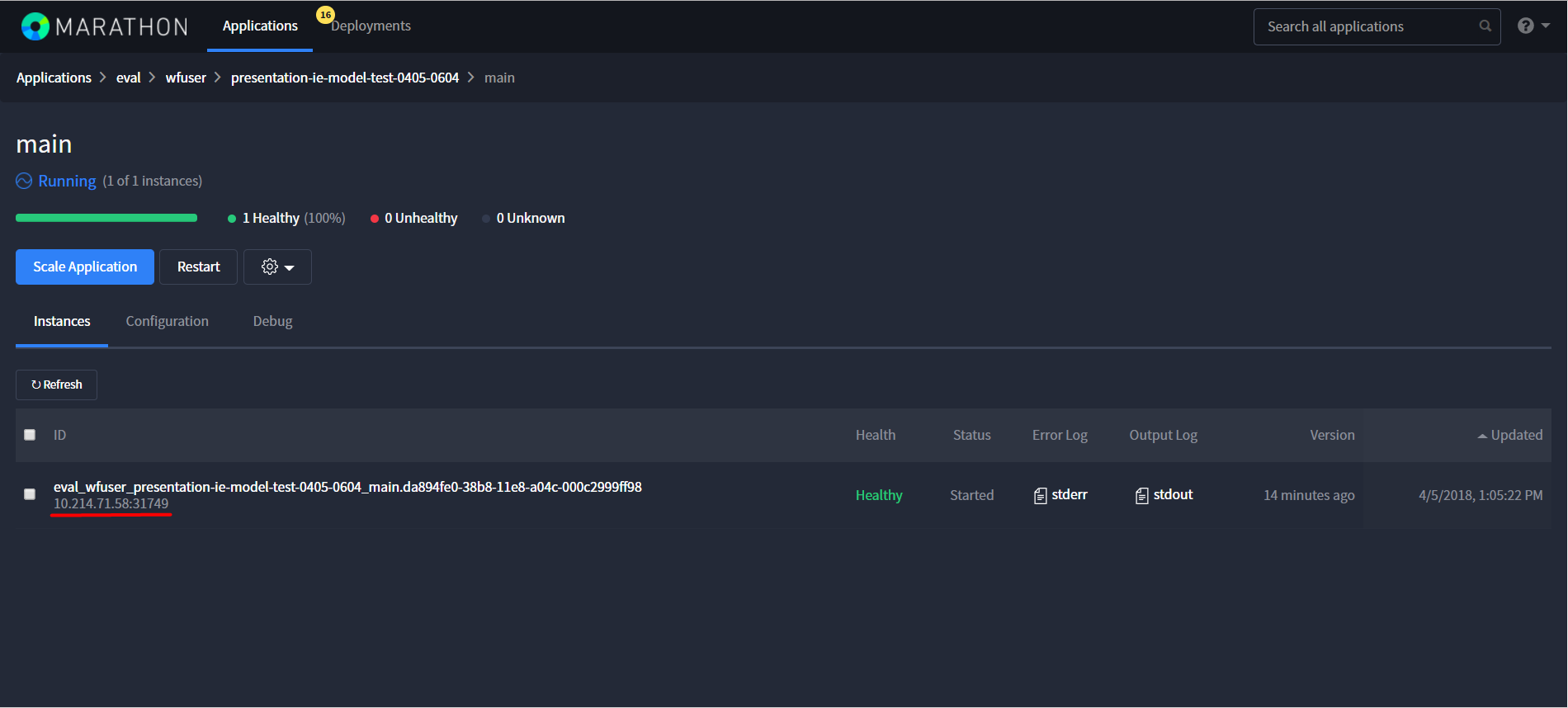Open the gear settings dropdown
Viewport: 1568px width, 708px height.
277,267
